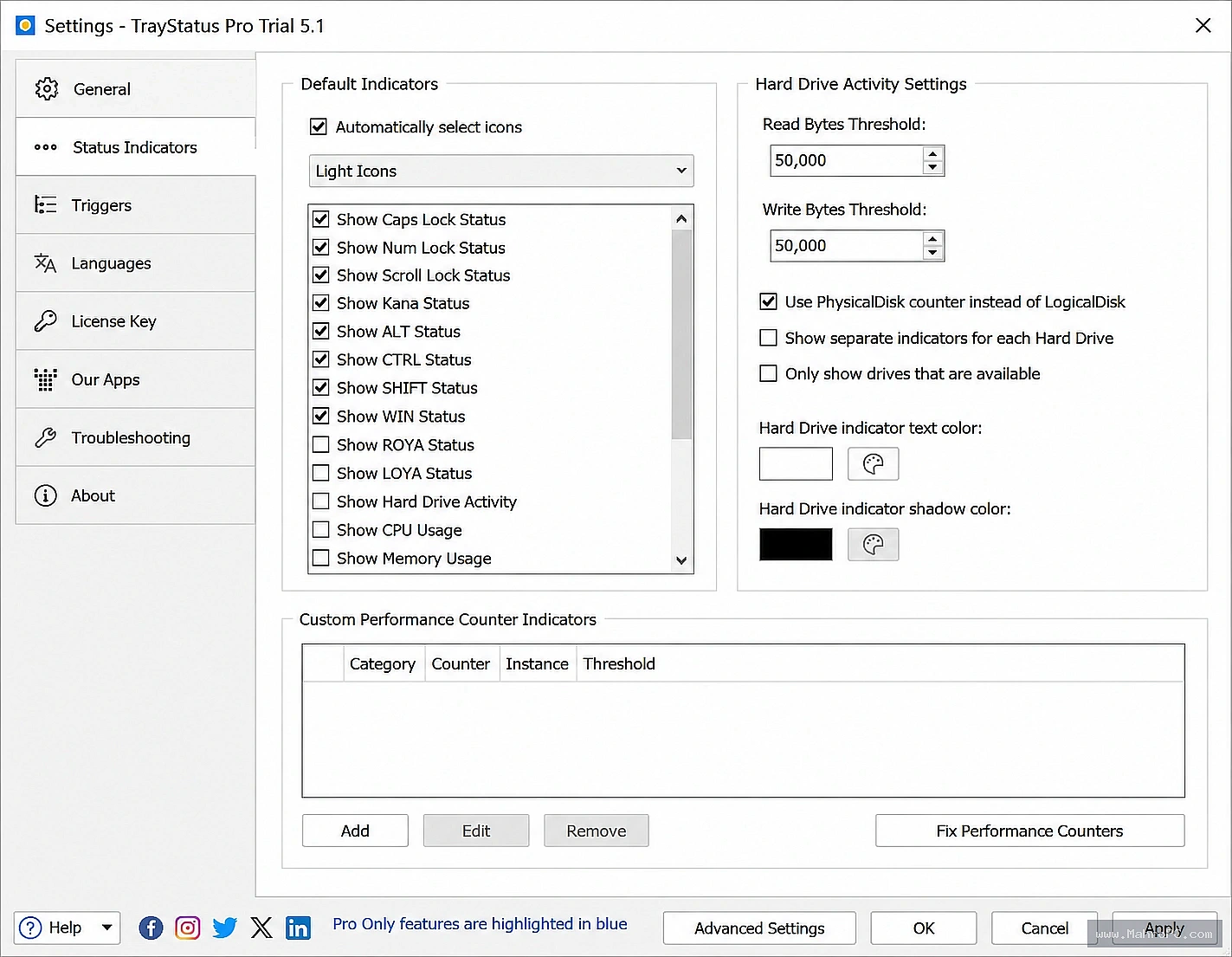Click the Edit counter button
Image resolution: width=1232 pixels, height=957 pixels.
coord(476,831)
